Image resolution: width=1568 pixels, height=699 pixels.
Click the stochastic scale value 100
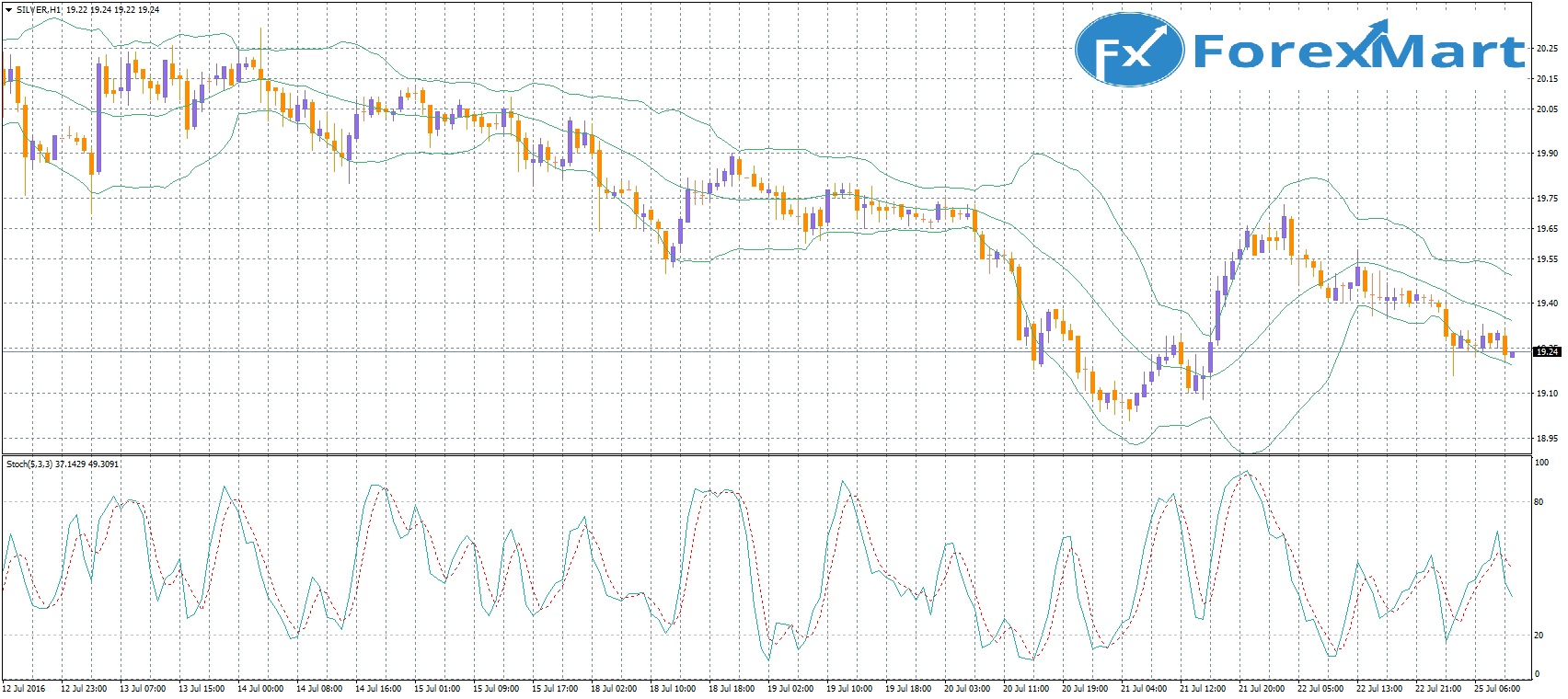(1542, 464)
